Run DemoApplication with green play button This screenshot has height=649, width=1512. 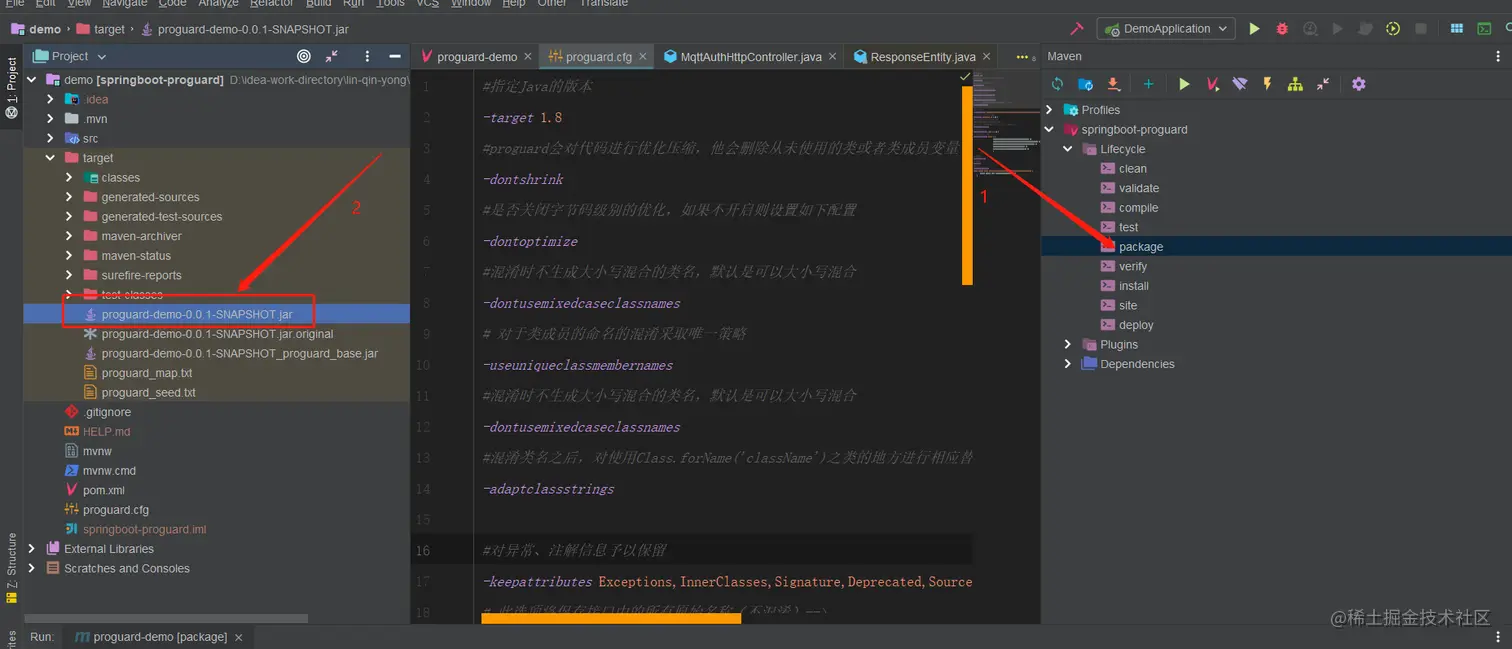[x=1254, y=29]
